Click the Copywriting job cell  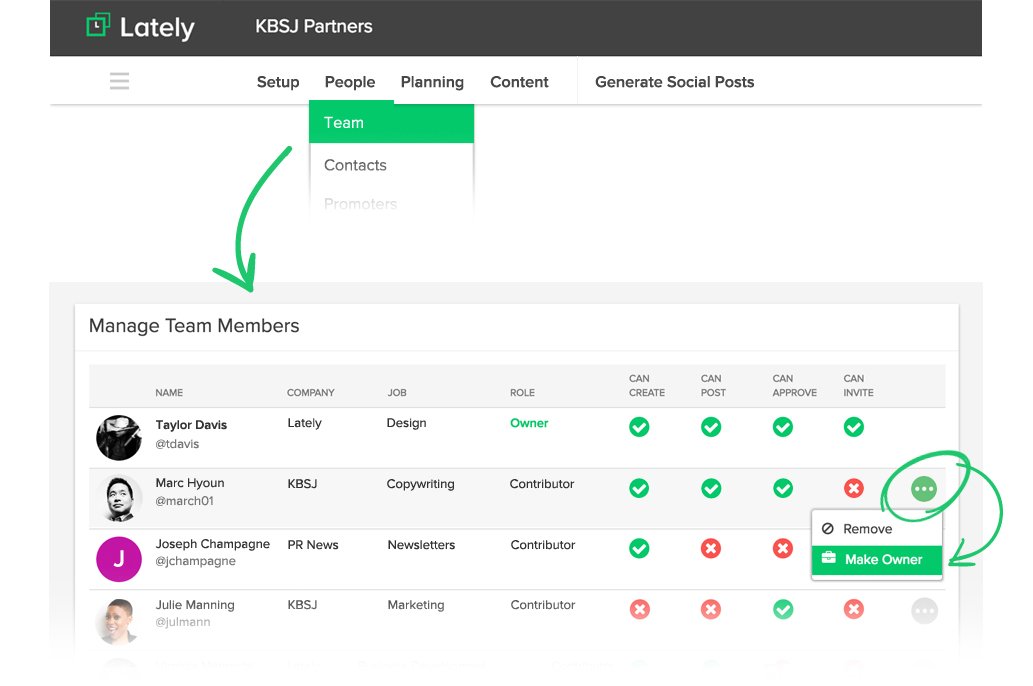pyautogui.click(x=420, y=484)
